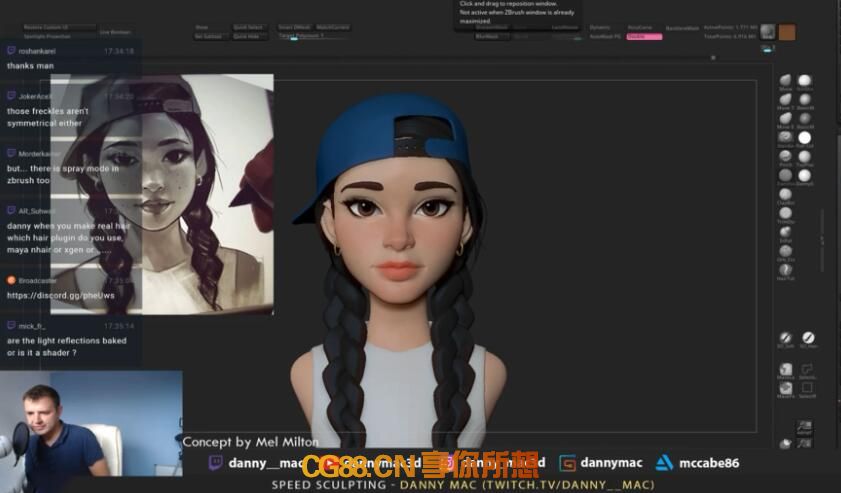Disable the pink Double toggle
The image size is (841, 493).
(644, 36)
